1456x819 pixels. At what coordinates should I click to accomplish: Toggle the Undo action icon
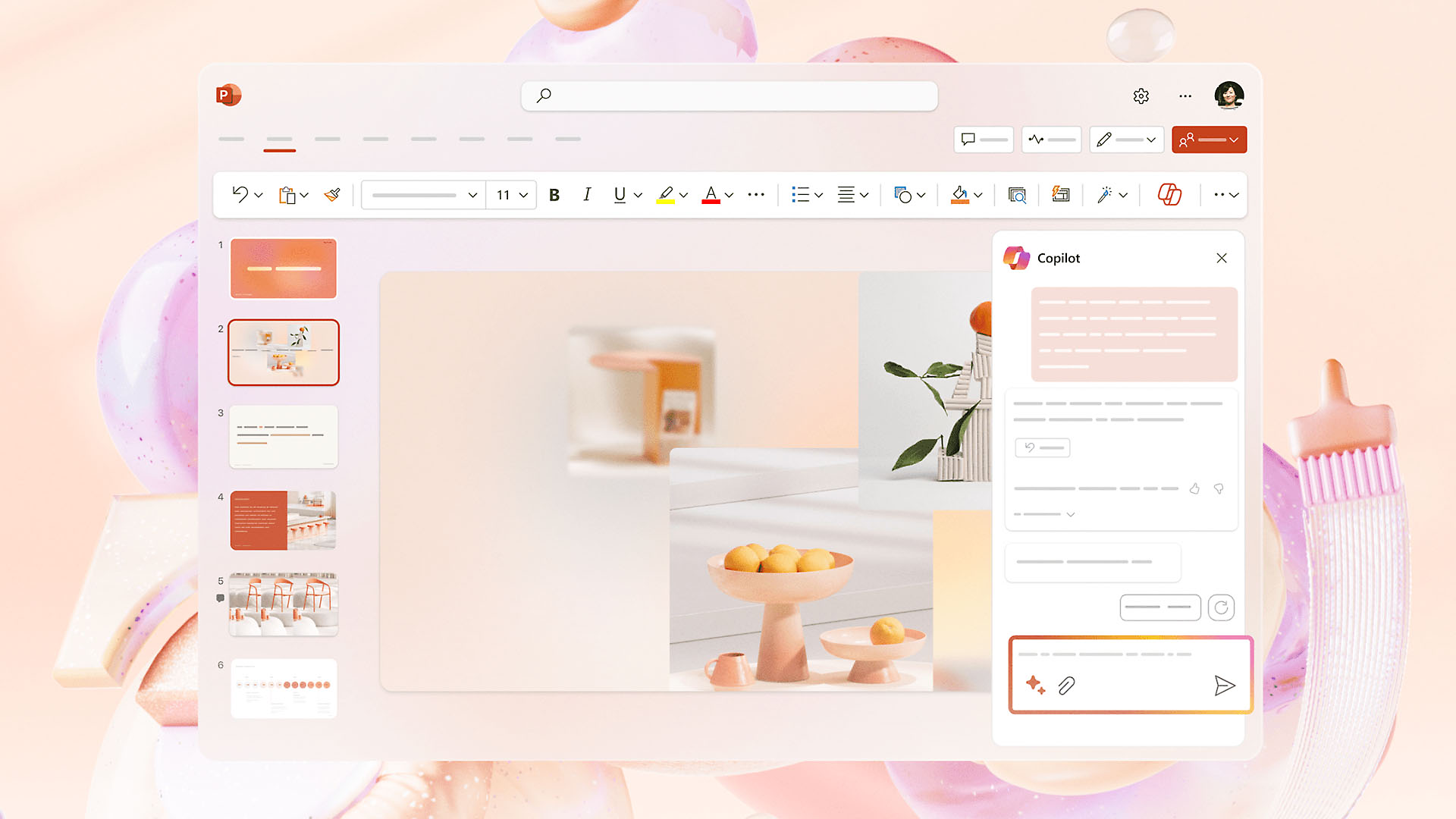(240, 194)
